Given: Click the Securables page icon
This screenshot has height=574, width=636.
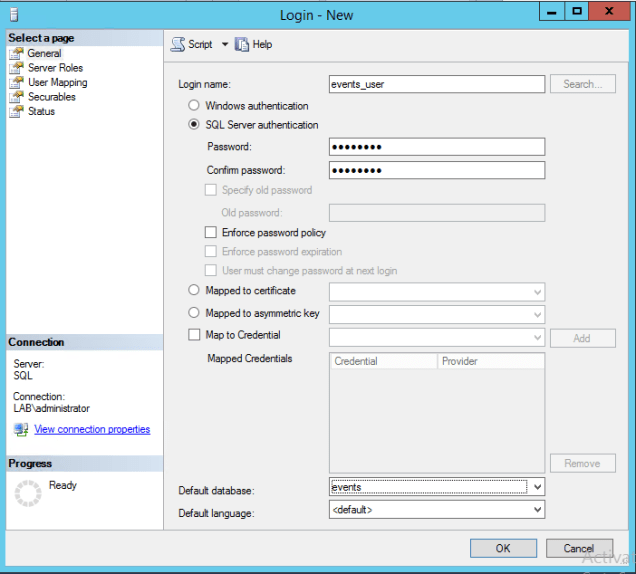Looking at the screenshot, I should point(17,97).
